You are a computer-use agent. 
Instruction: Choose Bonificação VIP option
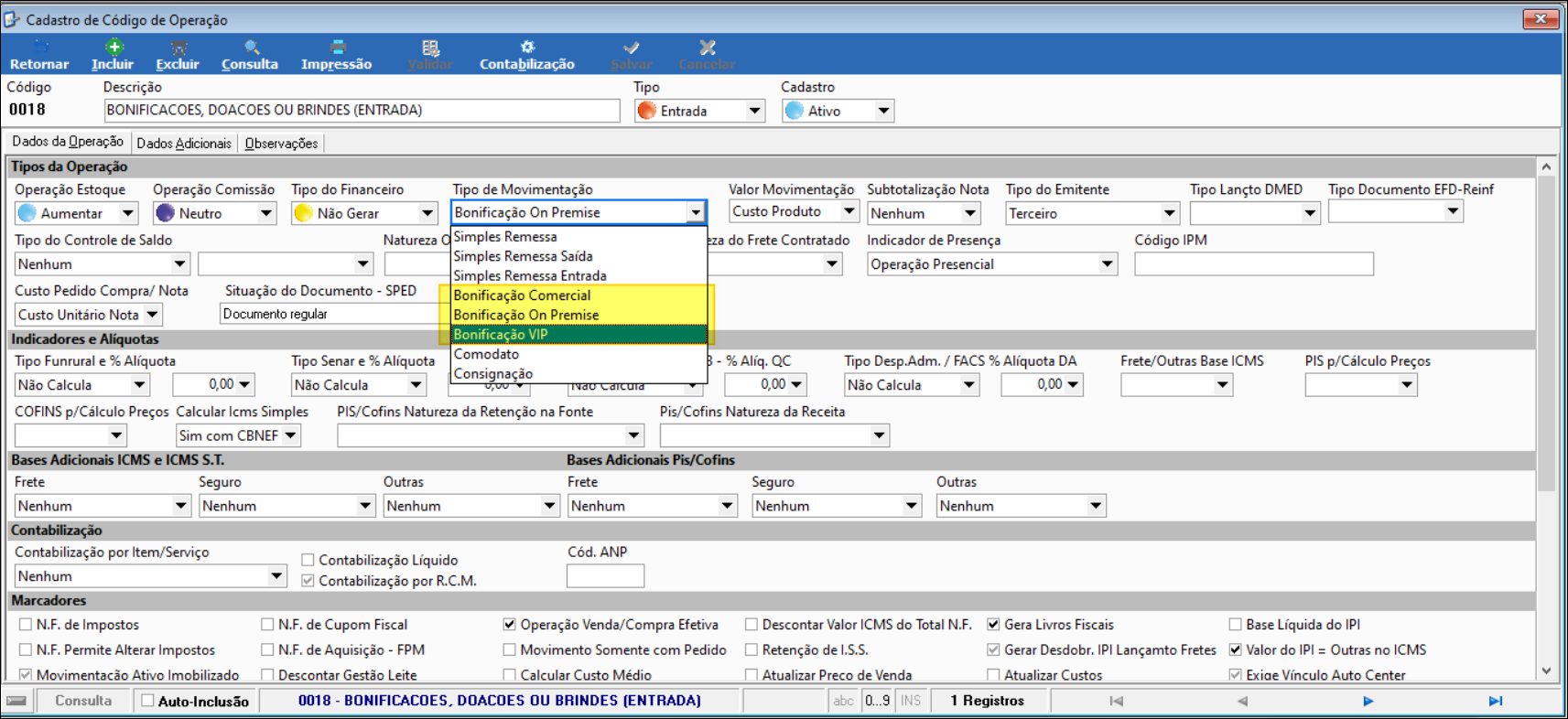[579, 335]
